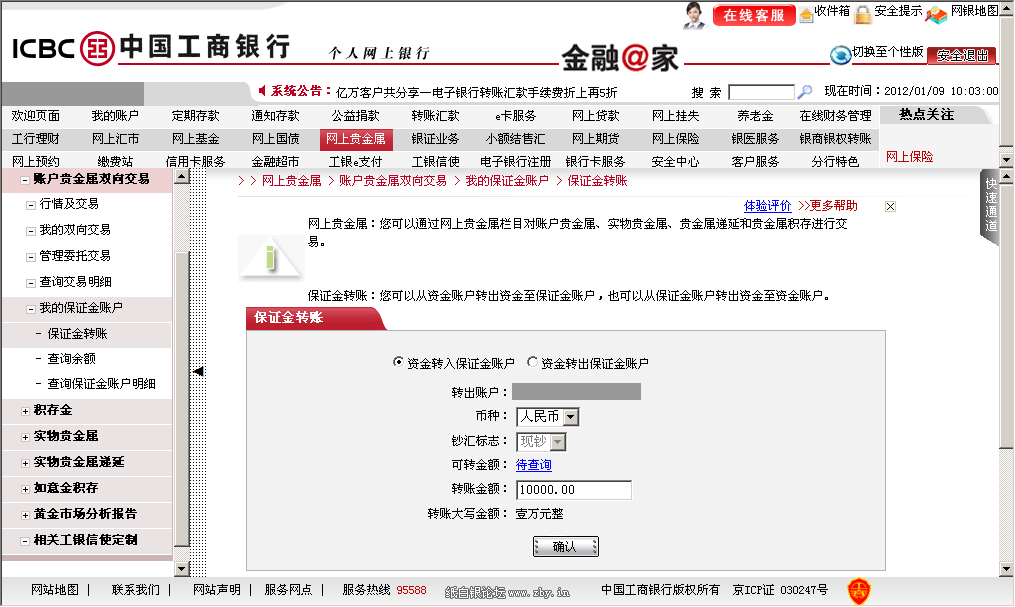Click the >>更多帮助 link
The image size is (1015, 607).
827,206
